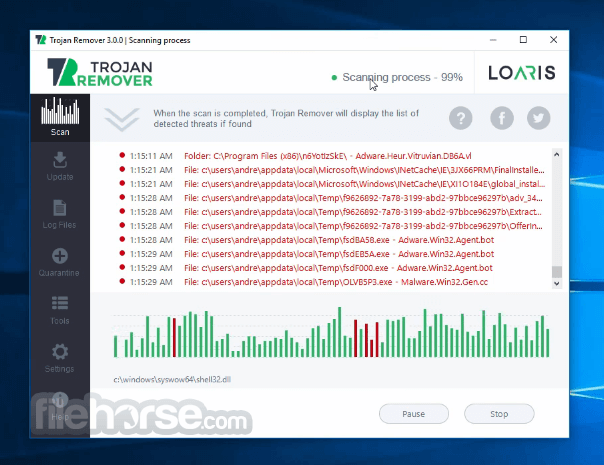Image resolution: width=604 pixels, height=465 pixels.
Task: Click the double chevron down arrow
Action: pos(122,119)
